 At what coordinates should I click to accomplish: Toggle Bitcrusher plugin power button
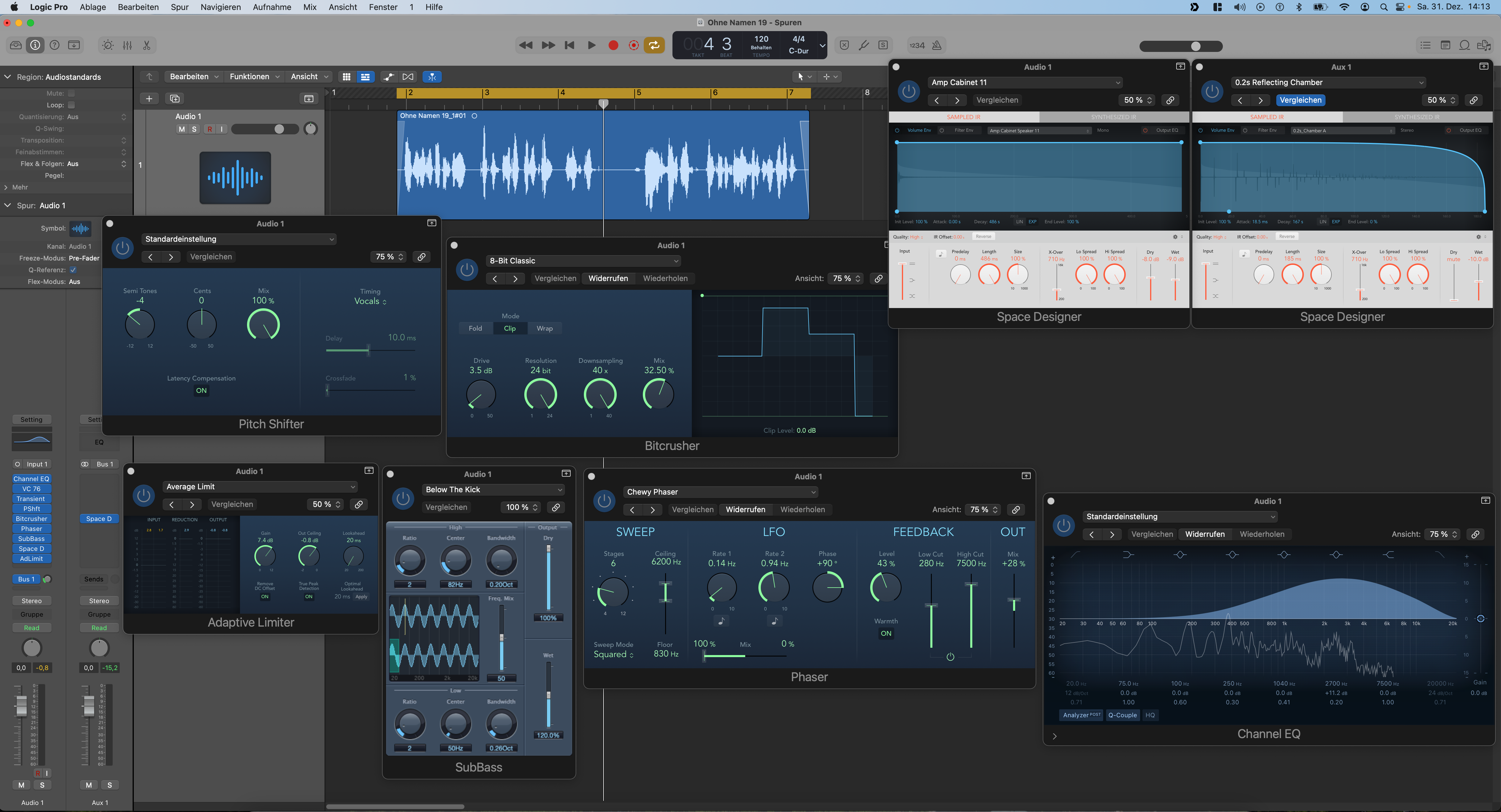pos(467,269)
